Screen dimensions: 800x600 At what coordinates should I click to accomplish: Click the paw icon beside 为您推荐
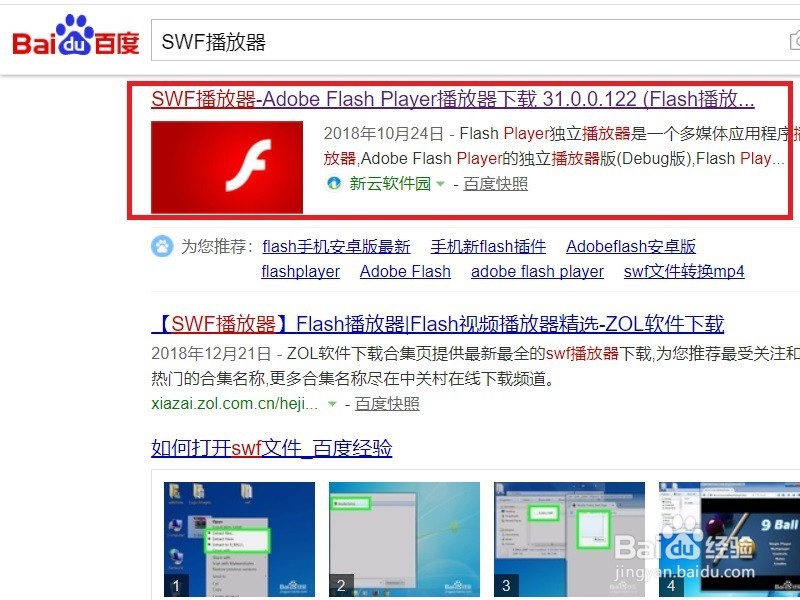point(162,246)
